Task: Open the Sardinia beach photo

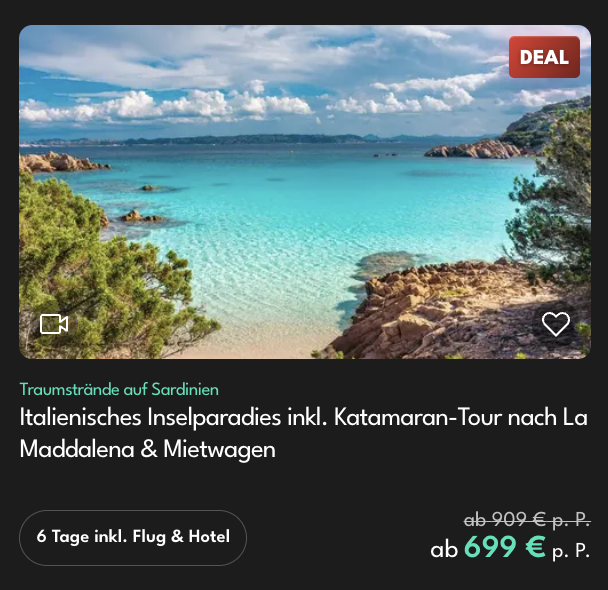Action: click(305, 192)
